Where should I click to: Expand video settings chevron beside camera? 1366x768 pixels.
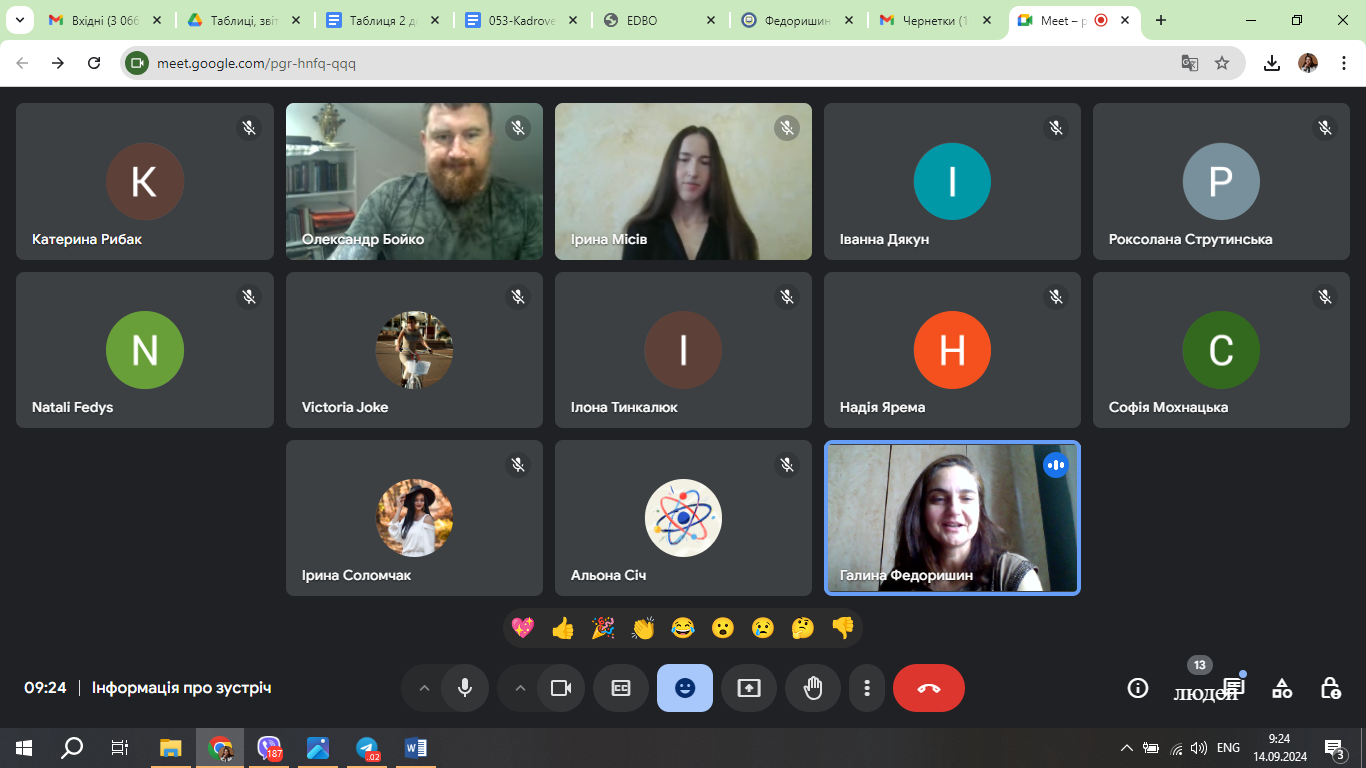pyautogui.click(x=520, y=688)
